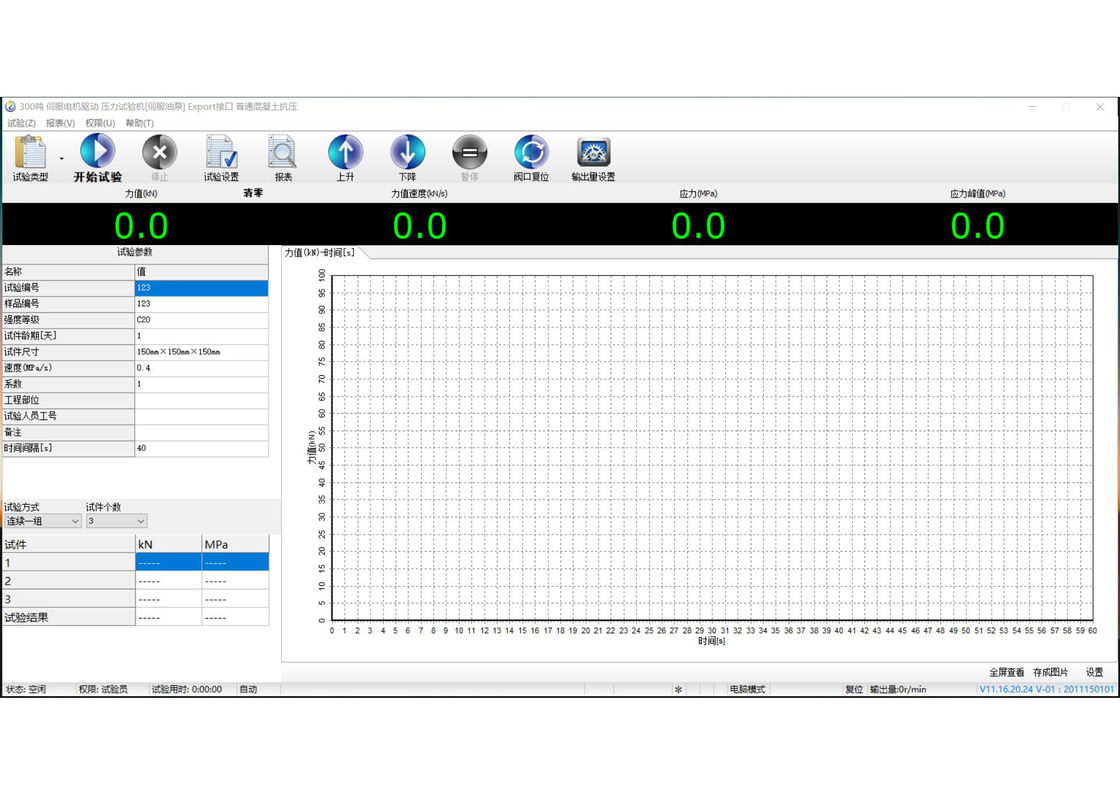Click the 清零 (zero) button
Viewport: 1120px width, 800px height.
tap(252, 193)
